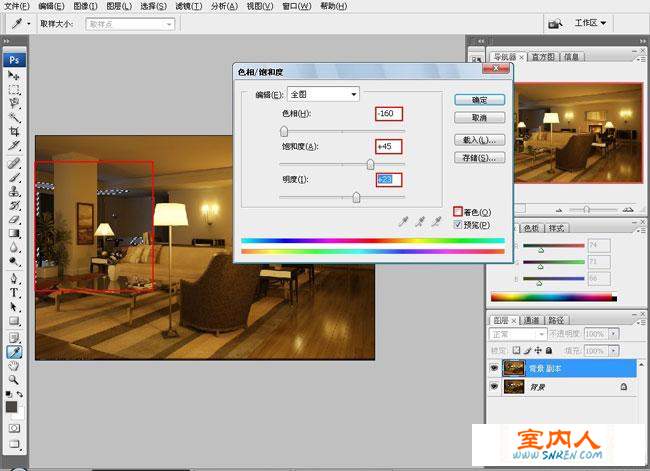Select the Rectangular Marquee tool
The height and width of the screenshot is (471, 650).
[x=14, y=90]
